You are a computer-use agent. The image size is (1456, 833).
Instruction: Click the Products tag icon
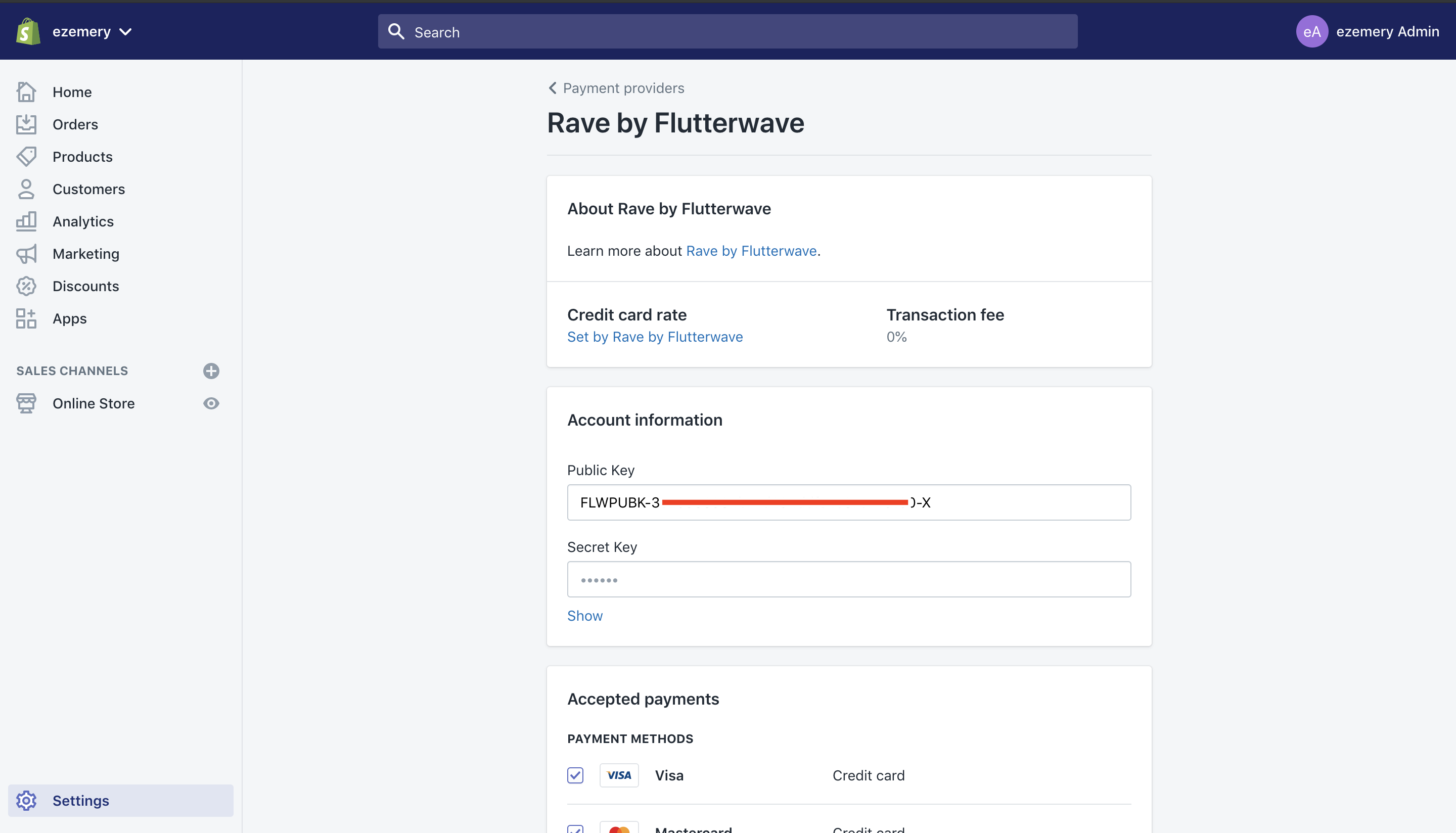26,156
